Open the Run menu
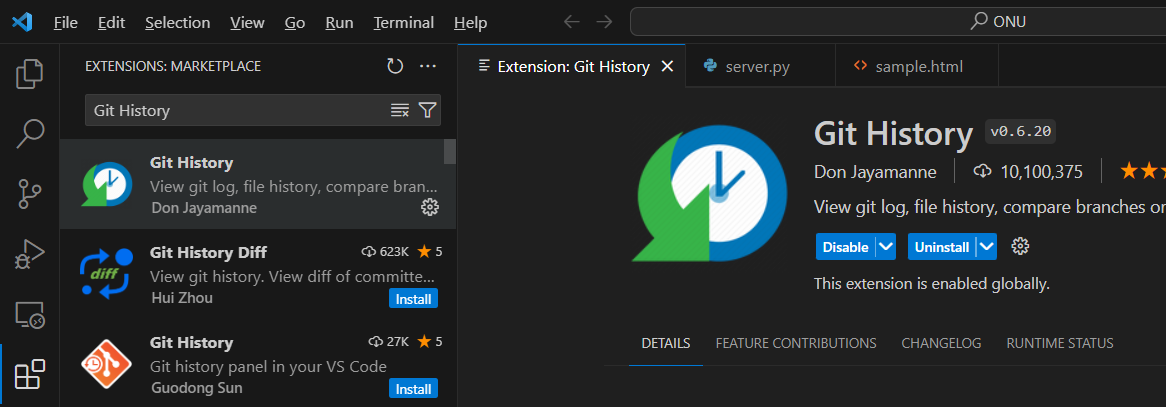 click(x=339, y=22)
